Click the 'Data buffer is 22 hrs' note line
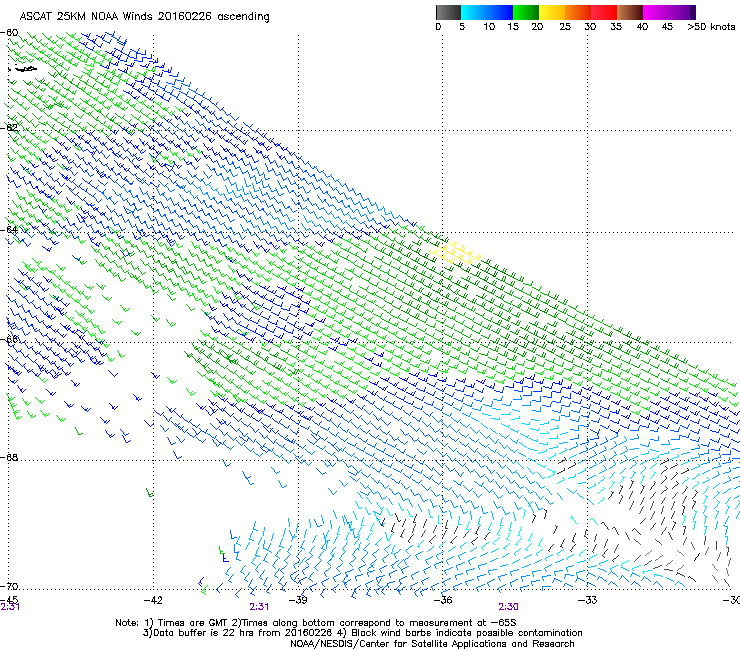The height and width of the screenshot is (650, 740). click(362, 633)
